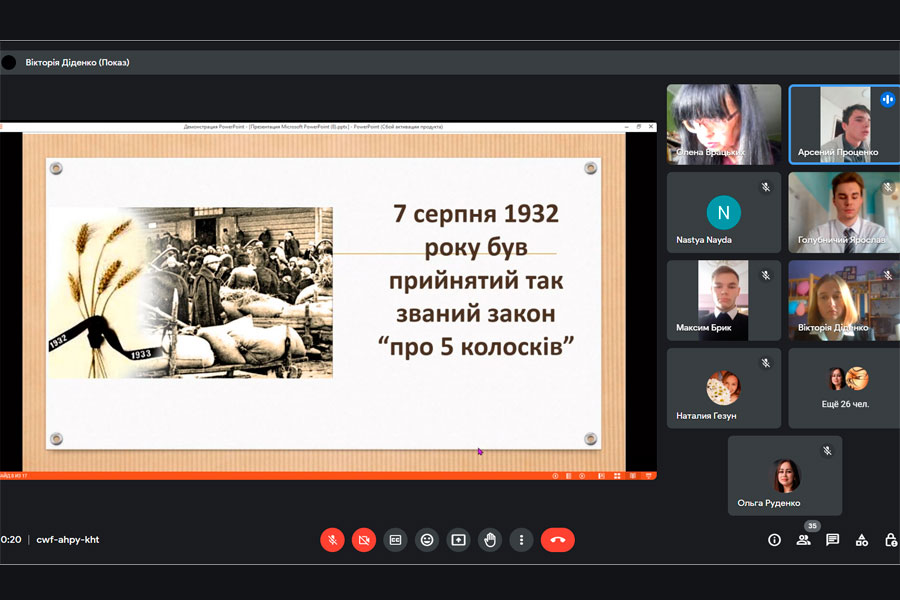Click the slide headline about 7 серпня 1932
The width and height of the screenshot is (900, 600).
pyautogui.click(x=476, y=280)
